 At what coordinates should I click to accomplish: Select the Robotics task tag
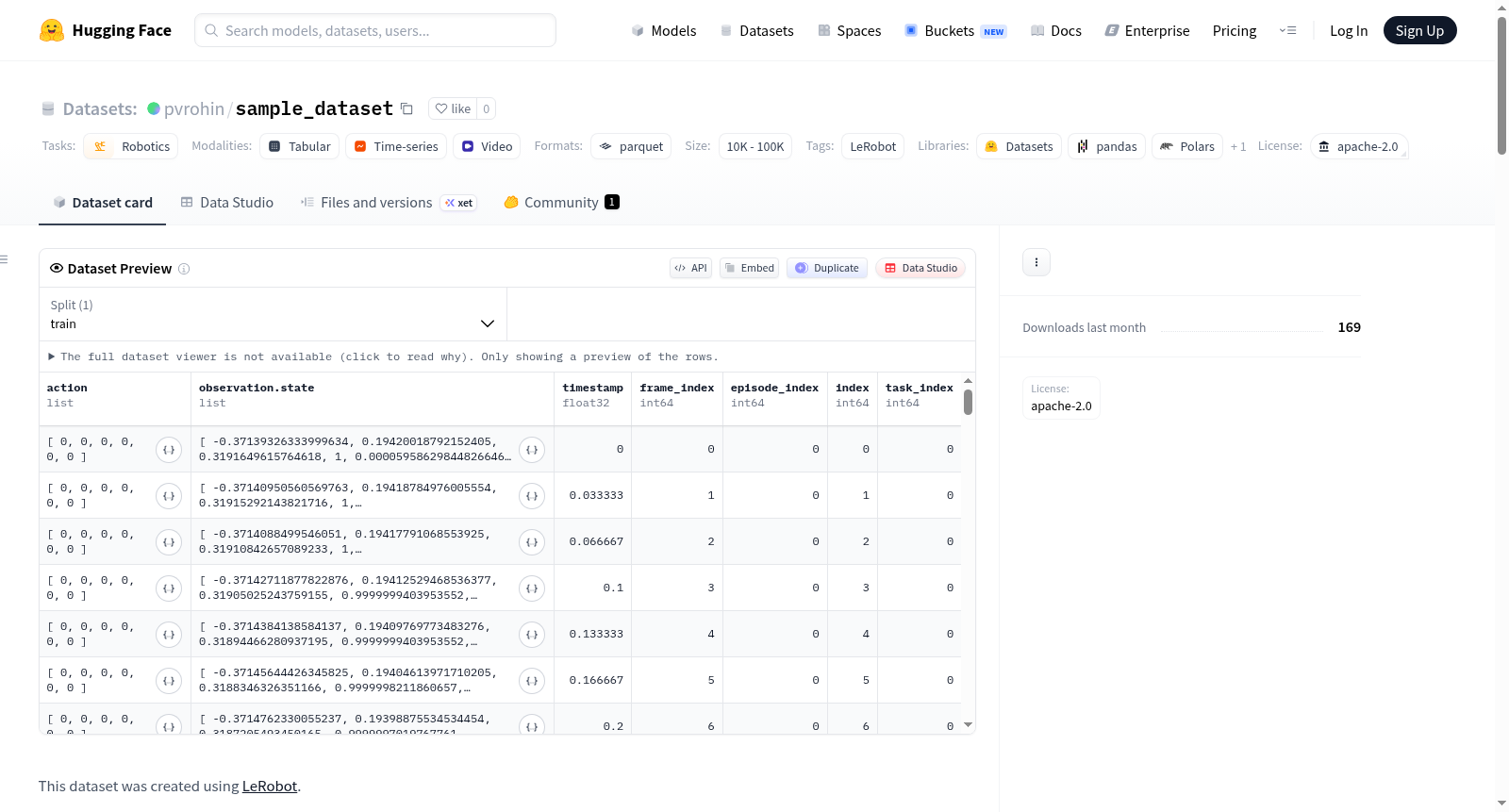pyautogui.click(x=131, y=146)
